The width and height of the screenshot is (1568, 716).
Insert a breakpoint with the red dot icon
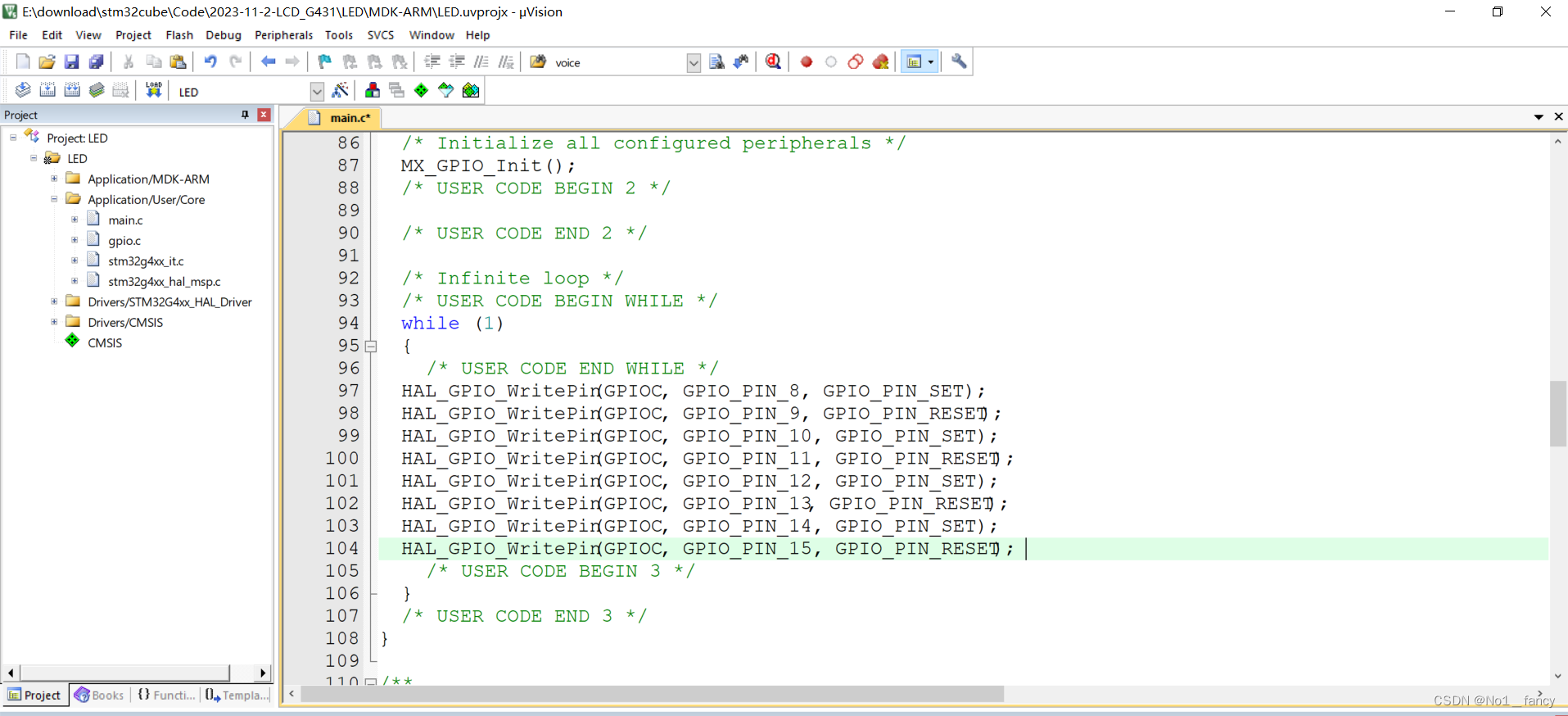coord(807,61)
